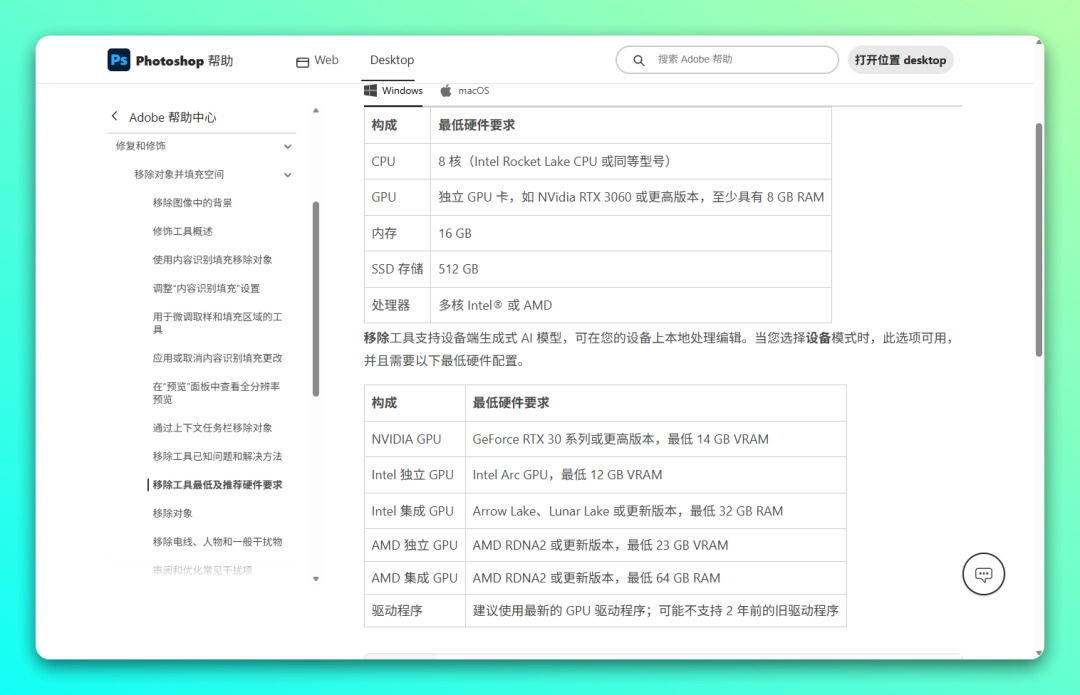Switch to the macOS platform tab
This screenshot has width=1080, height=695.
466,91
